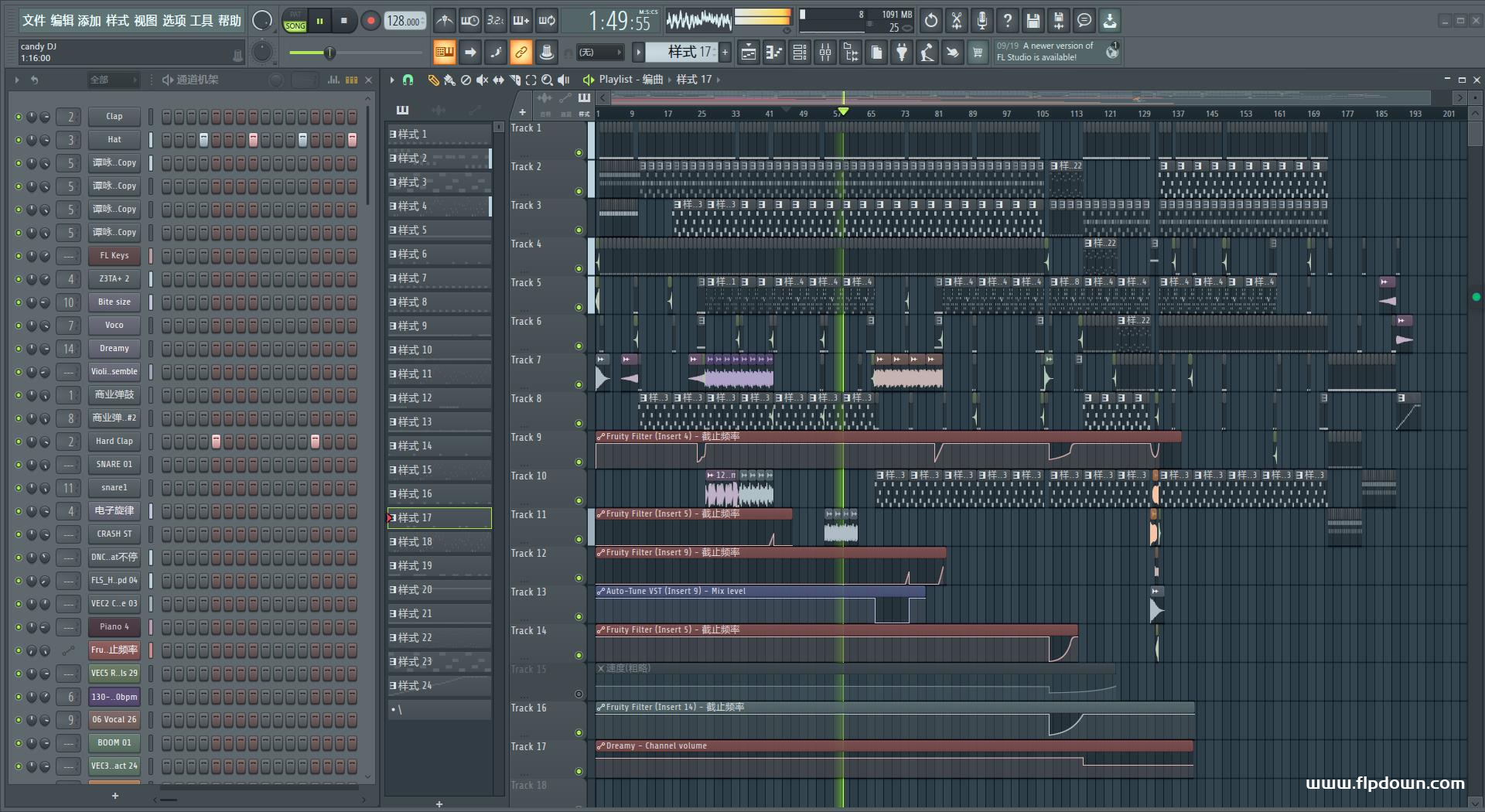Select 样式 22 in the pattern picker
This screenshot has height=812, width=1485.
point(439,638)
